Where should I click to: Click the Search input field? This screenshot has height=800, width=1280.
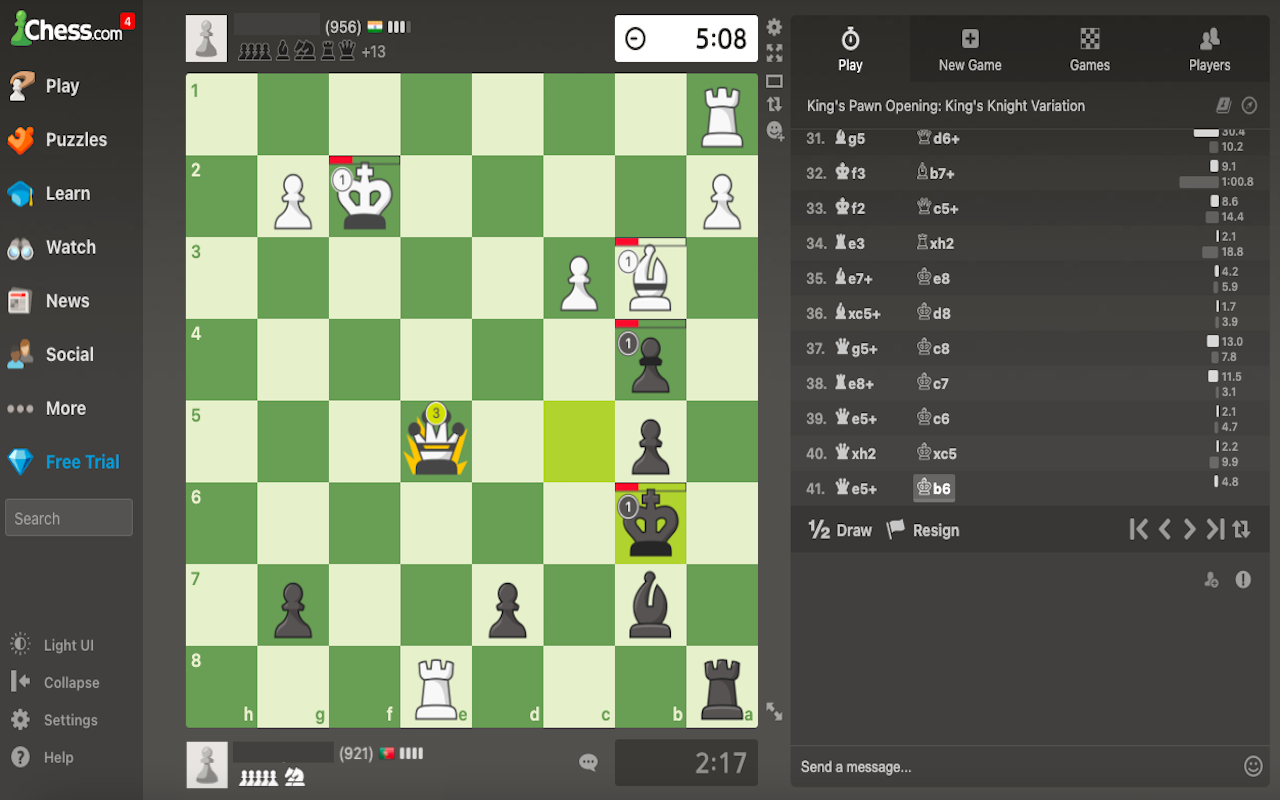coord(68,517)
